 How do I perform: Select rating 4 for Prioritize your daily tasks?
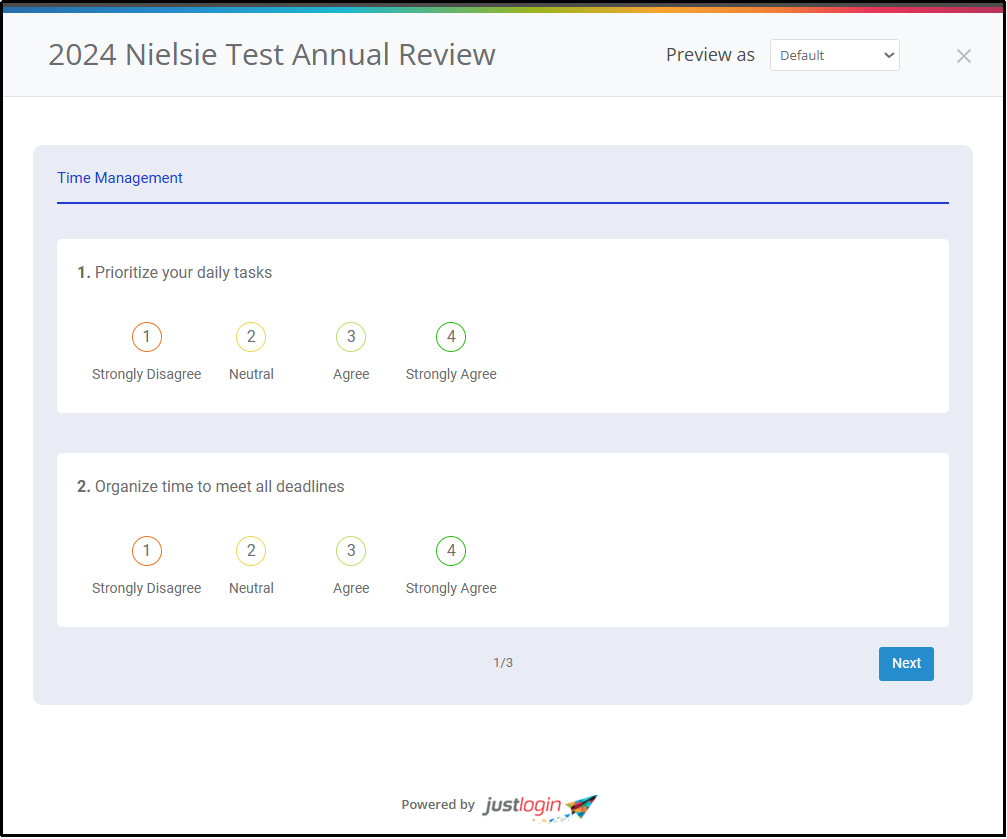point(451,337)
